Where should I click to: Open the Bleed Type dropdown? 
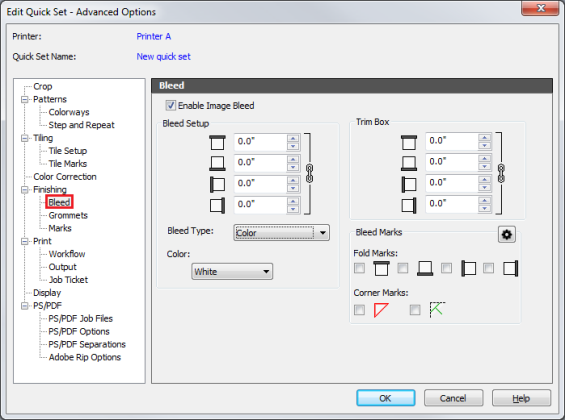pos(281,233)
